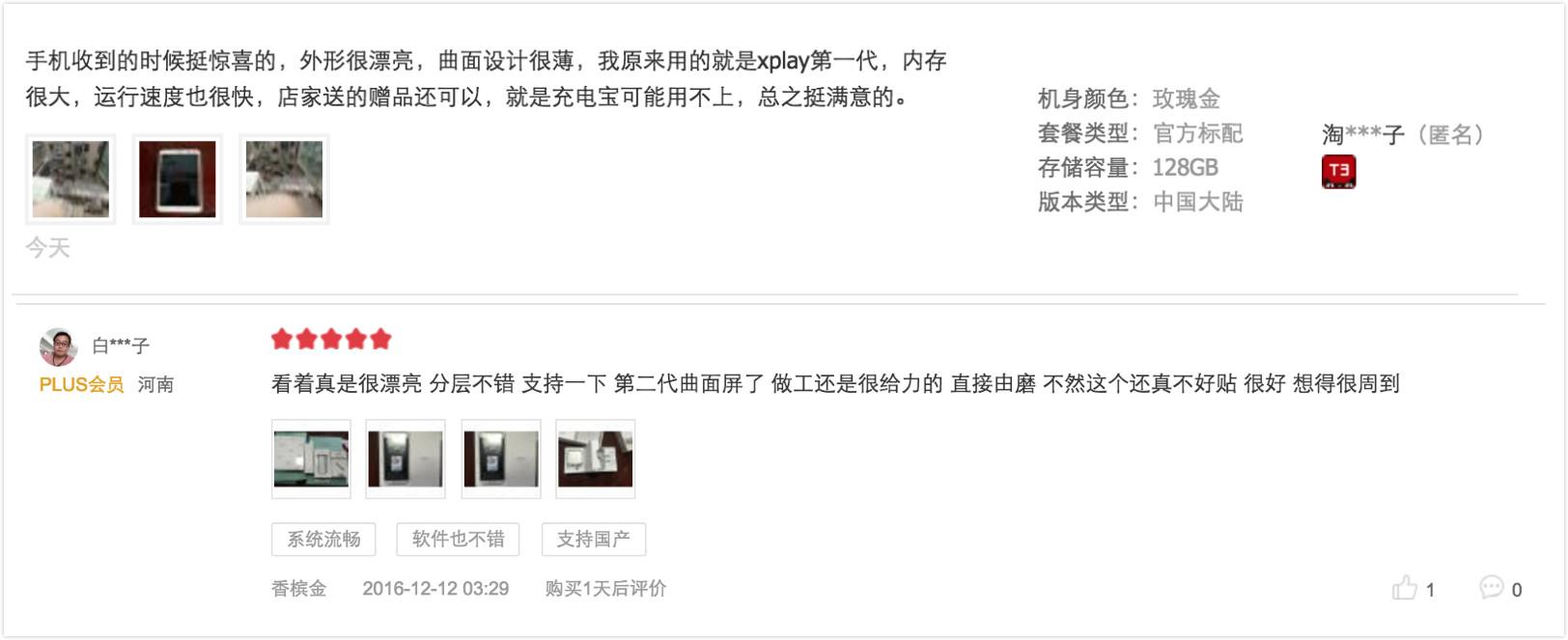Click the review timestamp 2016-12-12 03:29
Viewport: 1568px width, 640px height.
pyautogui.click(x=435, y=588)
